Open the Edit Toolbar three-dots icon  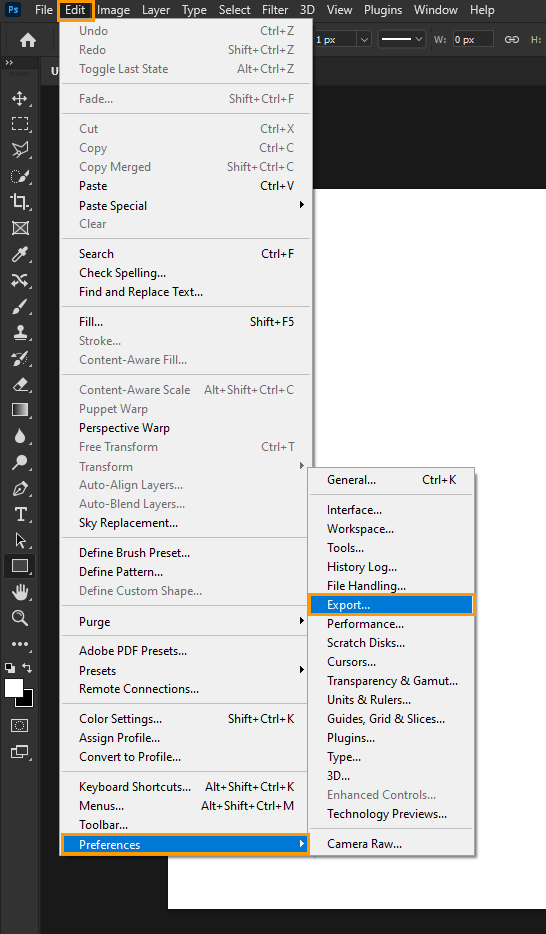tap(20, 644)
